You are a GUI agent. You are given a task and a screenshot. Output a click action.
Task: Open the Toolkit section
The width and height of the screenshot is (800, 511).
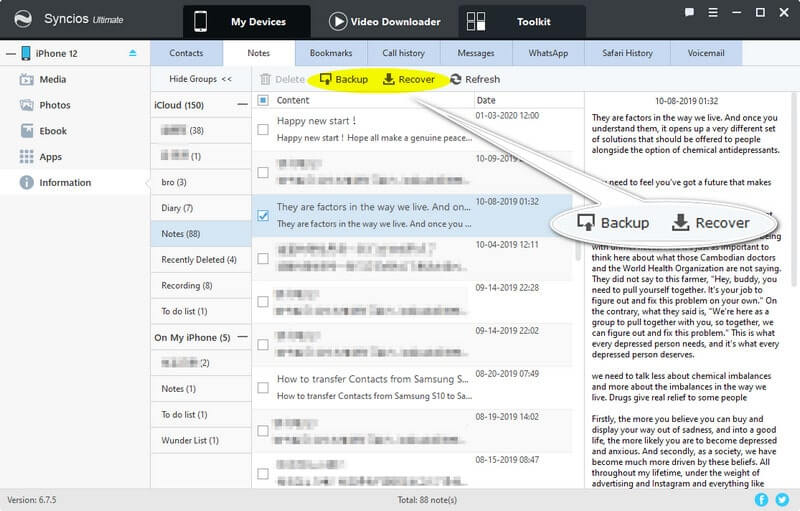coord(521,21)
